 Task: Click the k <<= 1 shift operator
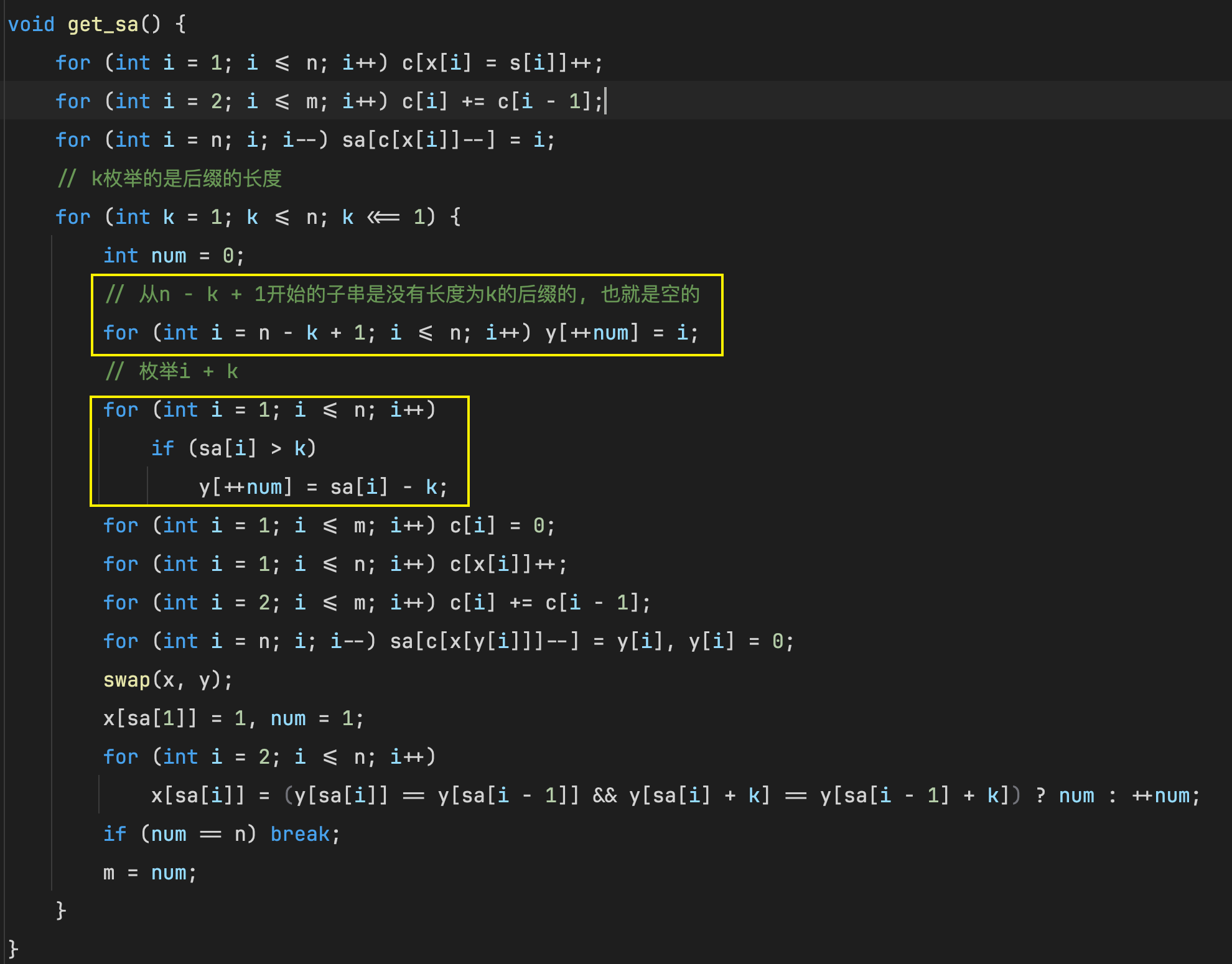tap(383, 217)
